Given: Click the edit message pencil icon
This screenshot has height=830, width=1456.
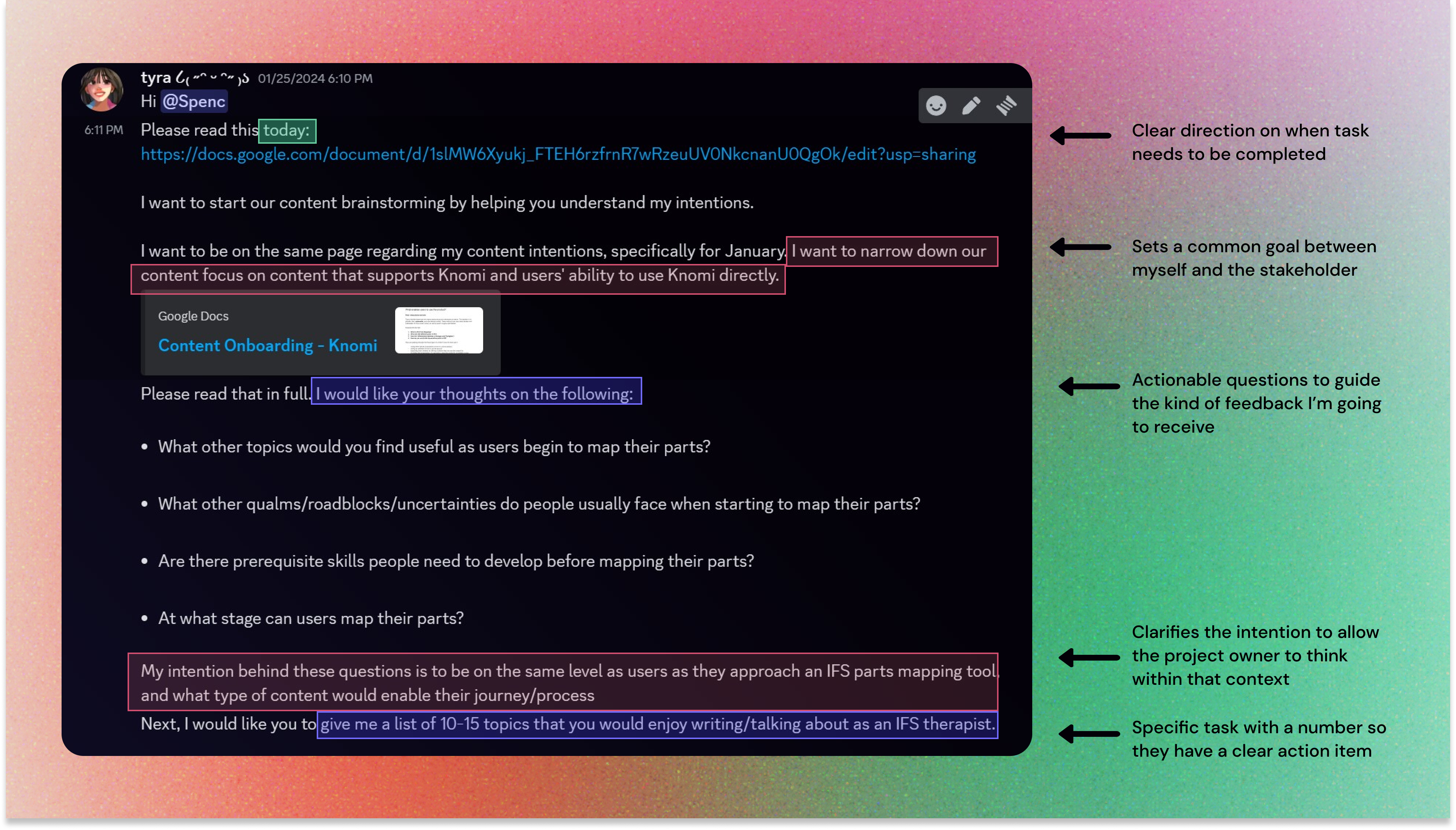Looking at the screenshot, I should 971,106.
